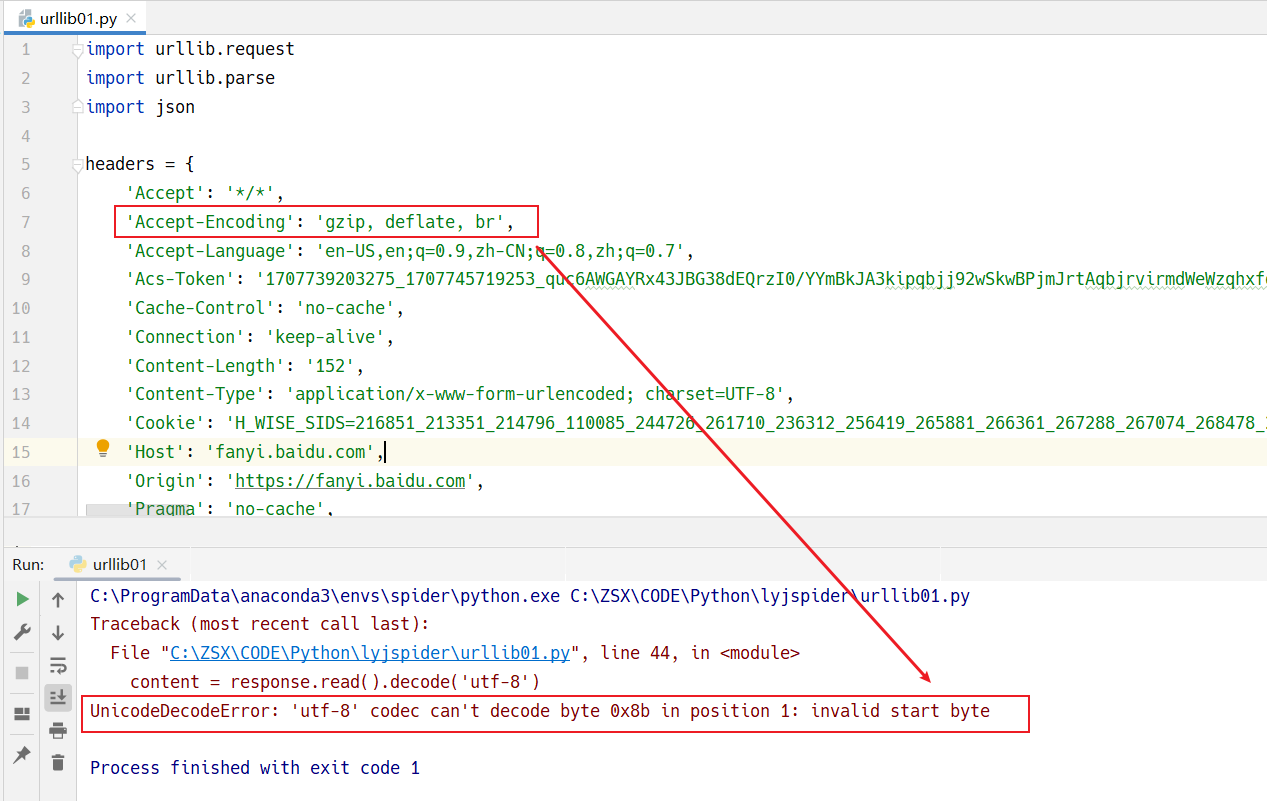Click the UnicodeDecodeError message text
Image resolution: width=1267 pixels, height=801 pixels.
point(540,711)
